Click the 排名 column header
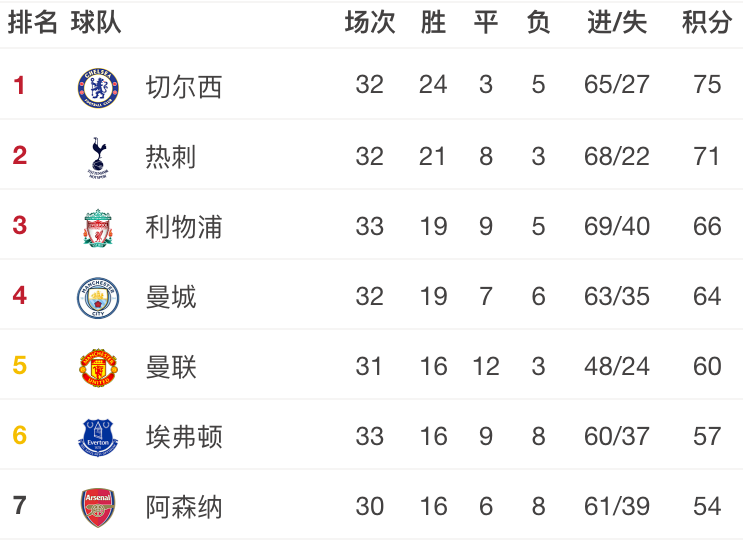This screenshot has height=542, width=743. (32, 22)
